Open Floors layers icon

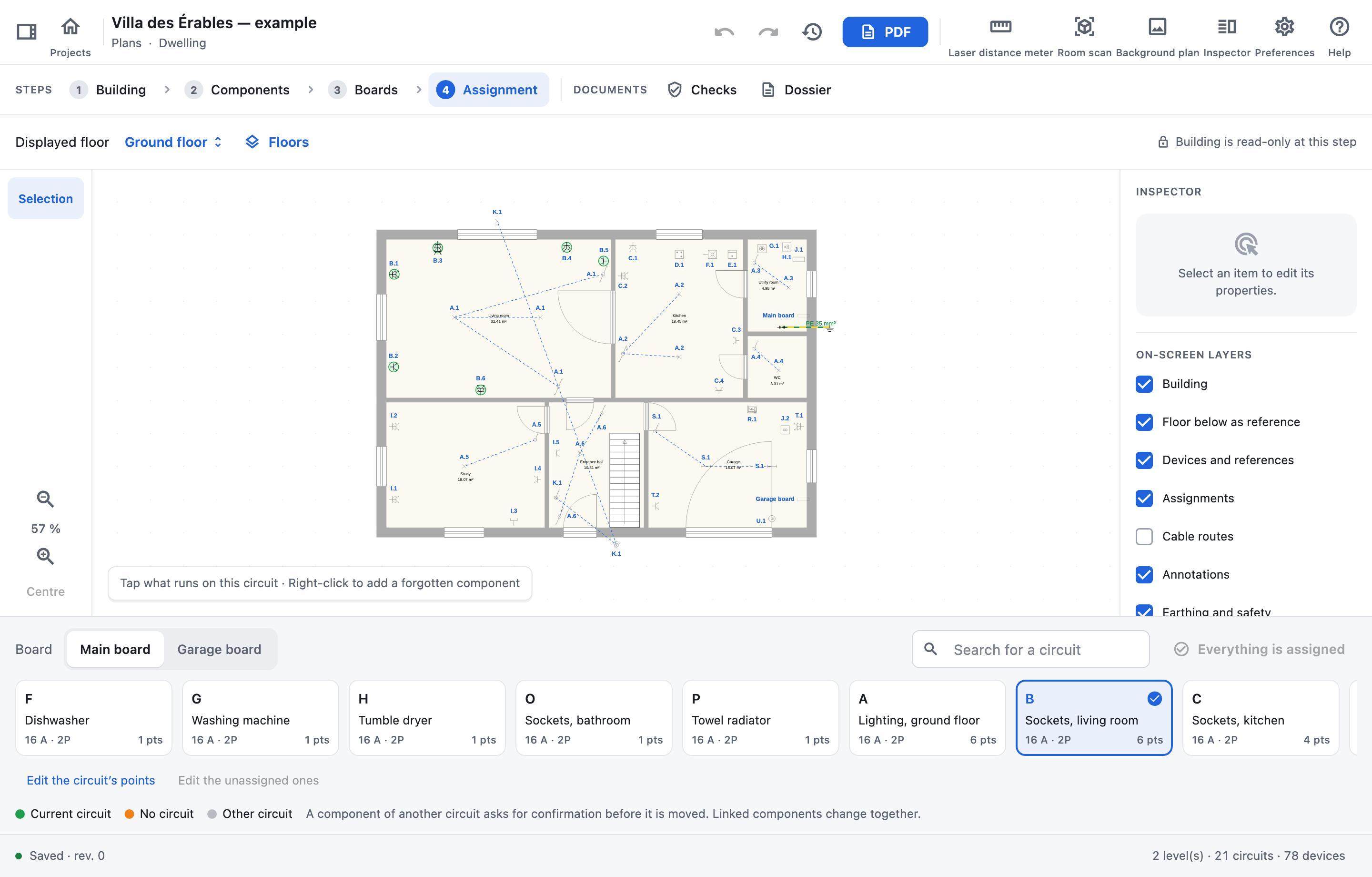point(252,142)
